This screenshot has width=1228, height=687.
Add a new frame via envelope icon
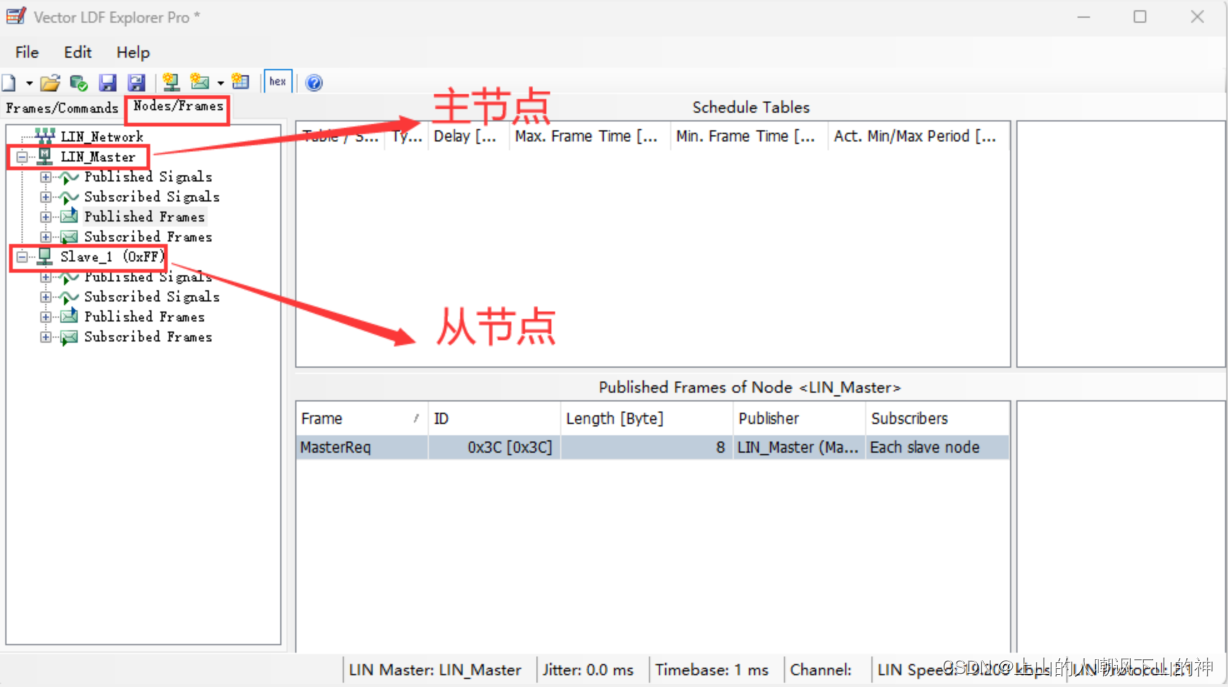click(x=200, y=83)
